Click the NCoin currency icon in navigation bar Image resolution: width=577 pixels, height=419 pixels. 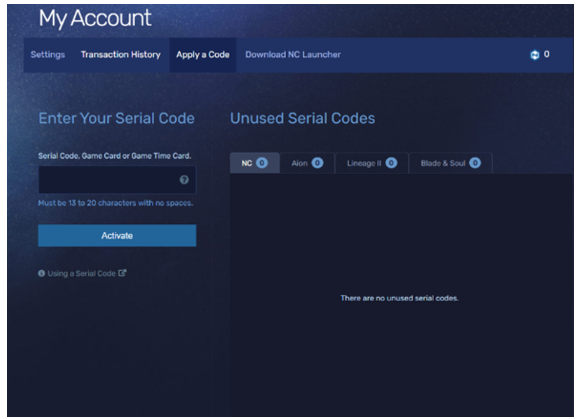[x=534, y=55]
